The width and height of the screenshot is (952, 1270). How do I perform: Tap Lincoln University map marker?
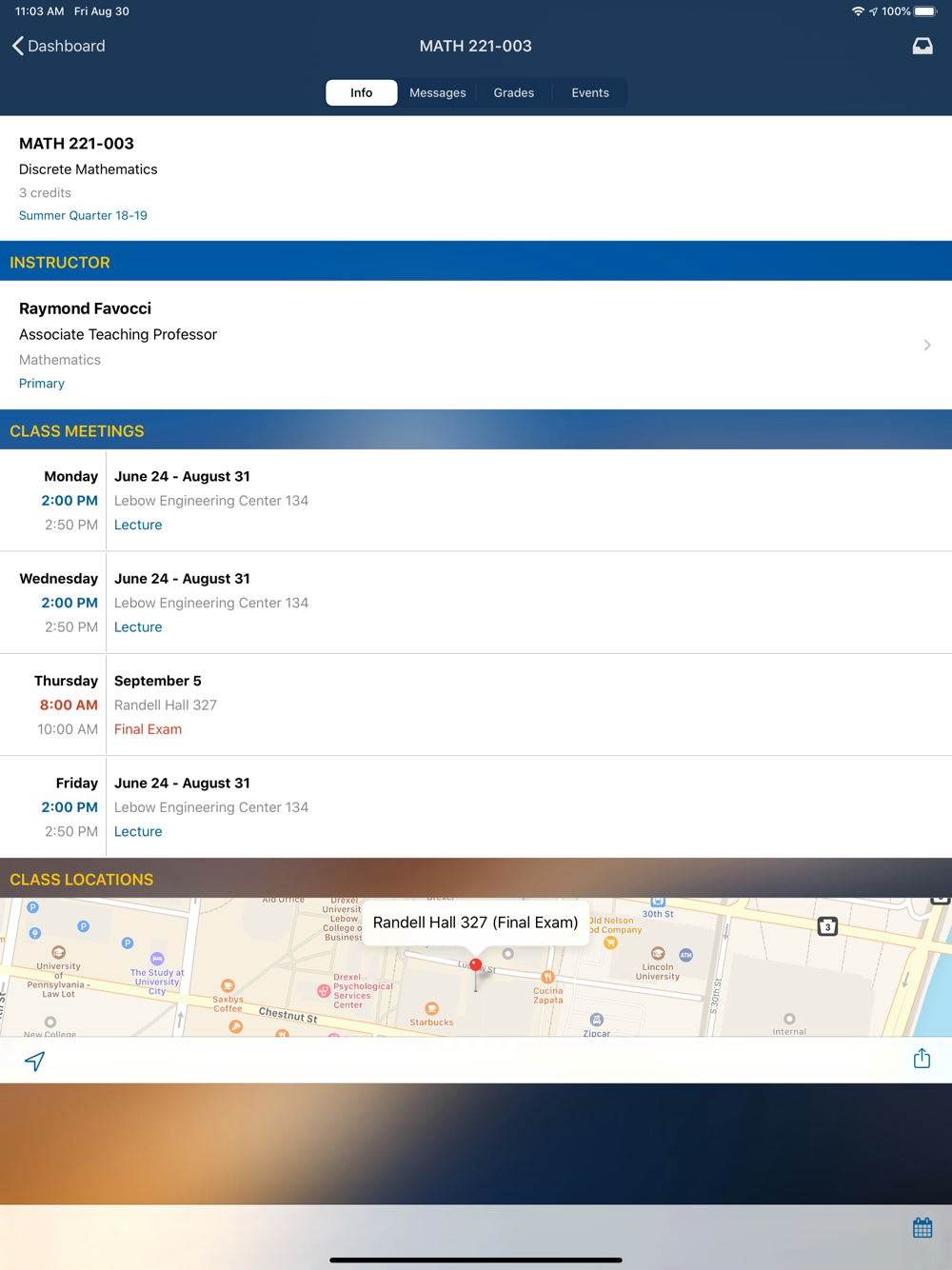[x=658, y=953]
